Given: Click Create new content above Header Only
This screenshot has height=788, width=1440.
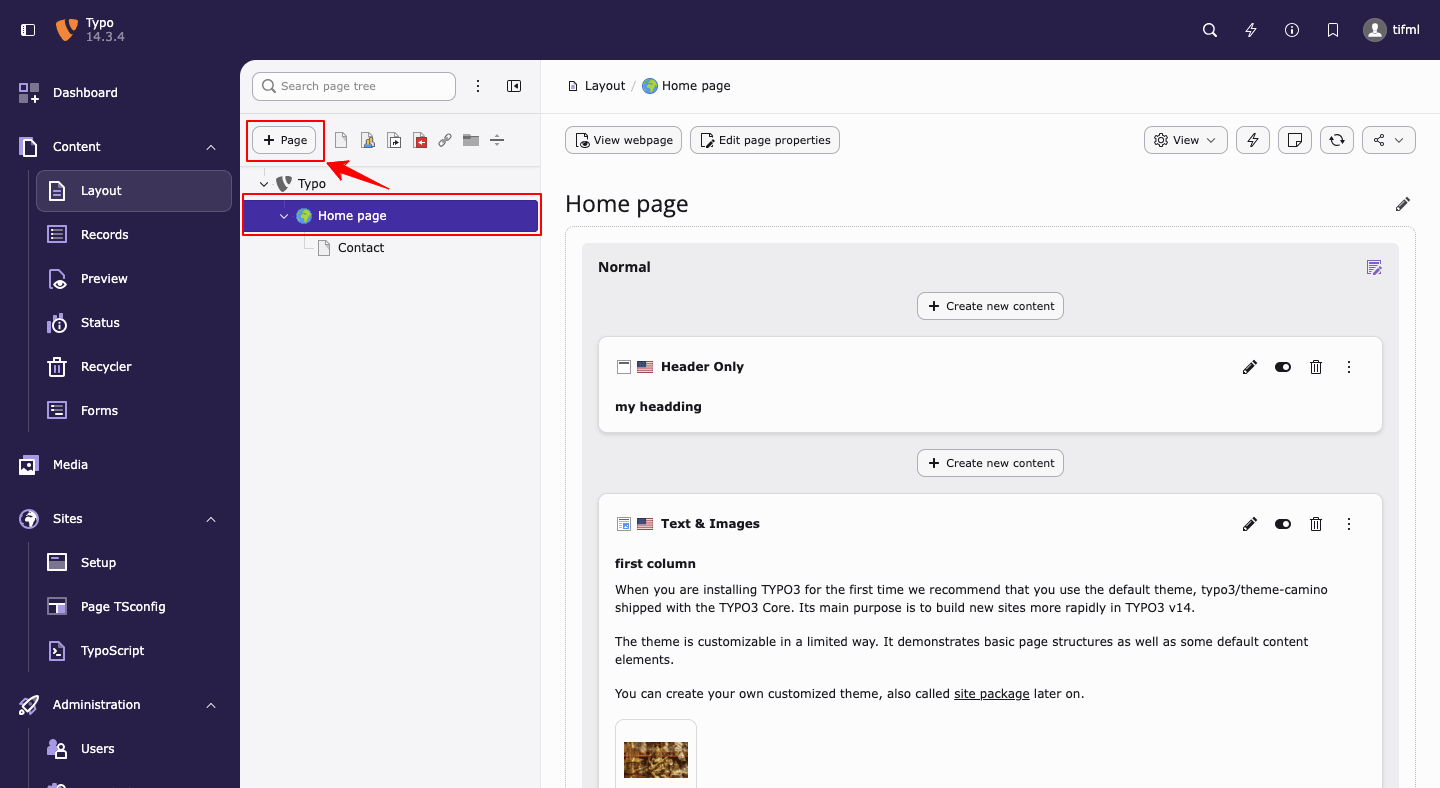Looking at the screenshot, I should 990,306.
